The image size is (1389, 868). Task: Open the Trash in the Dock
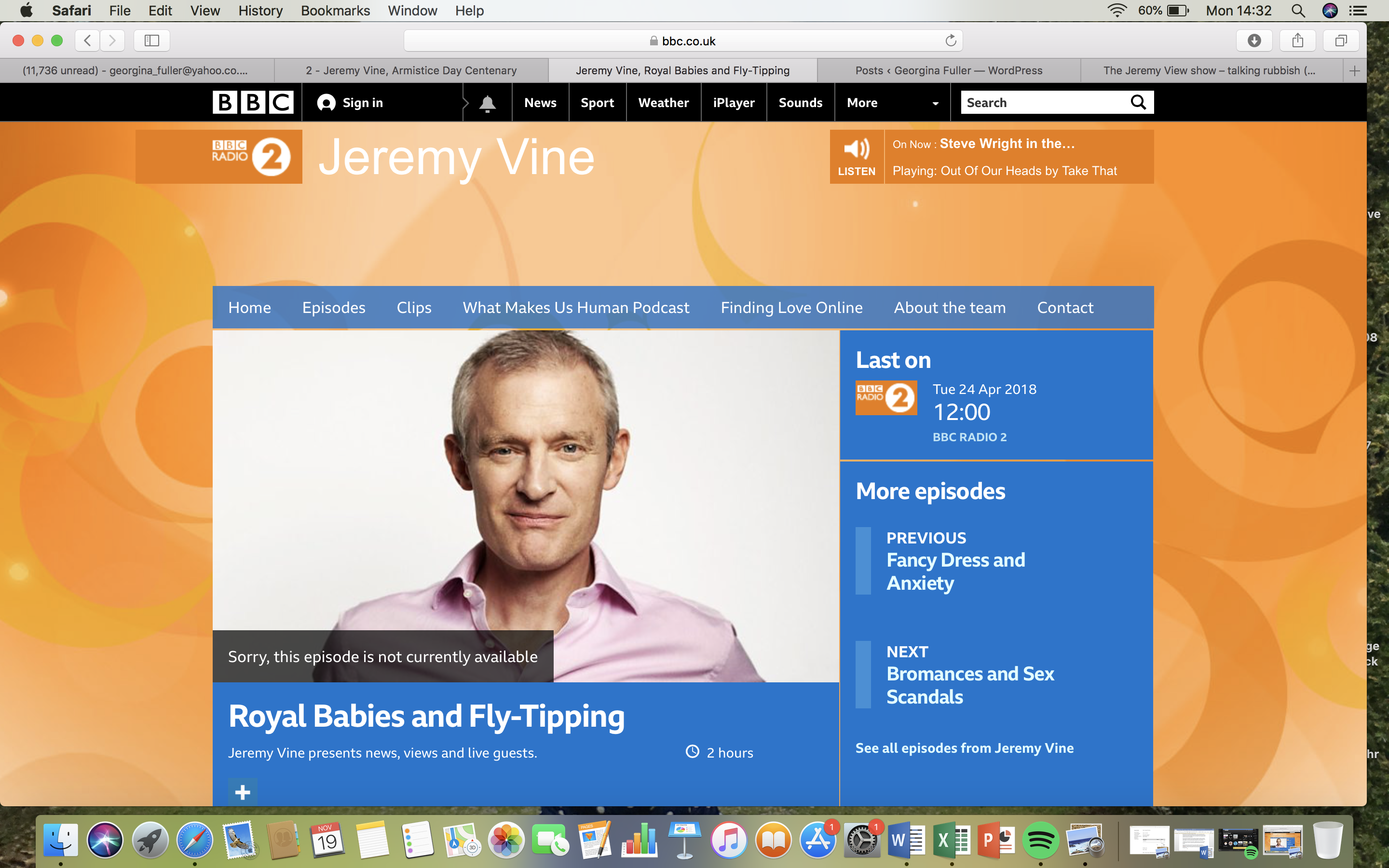tap(1328, 840)
